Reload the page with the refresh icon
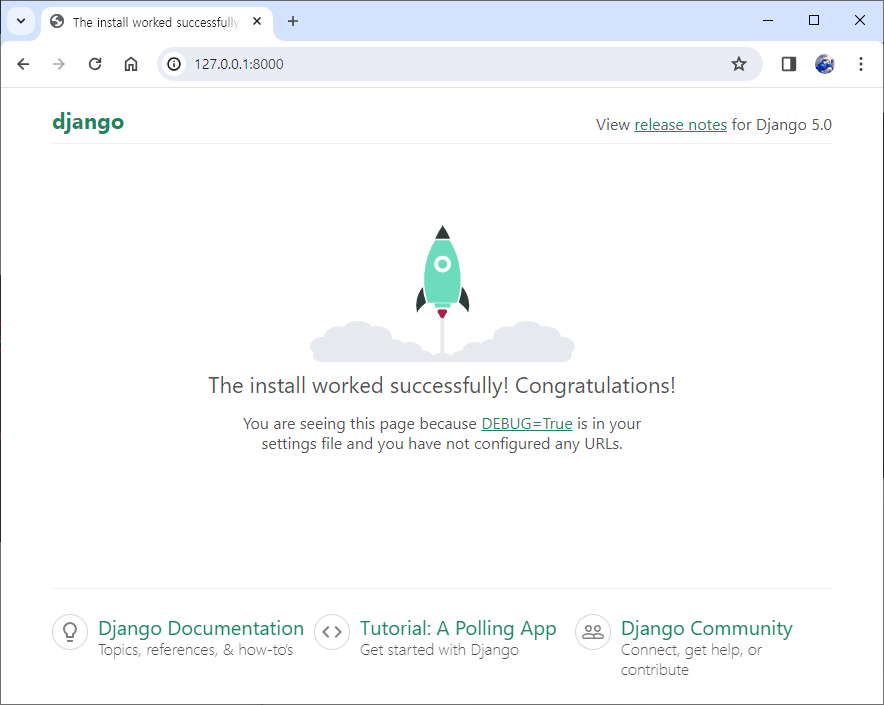 click(x=95, y=64)
